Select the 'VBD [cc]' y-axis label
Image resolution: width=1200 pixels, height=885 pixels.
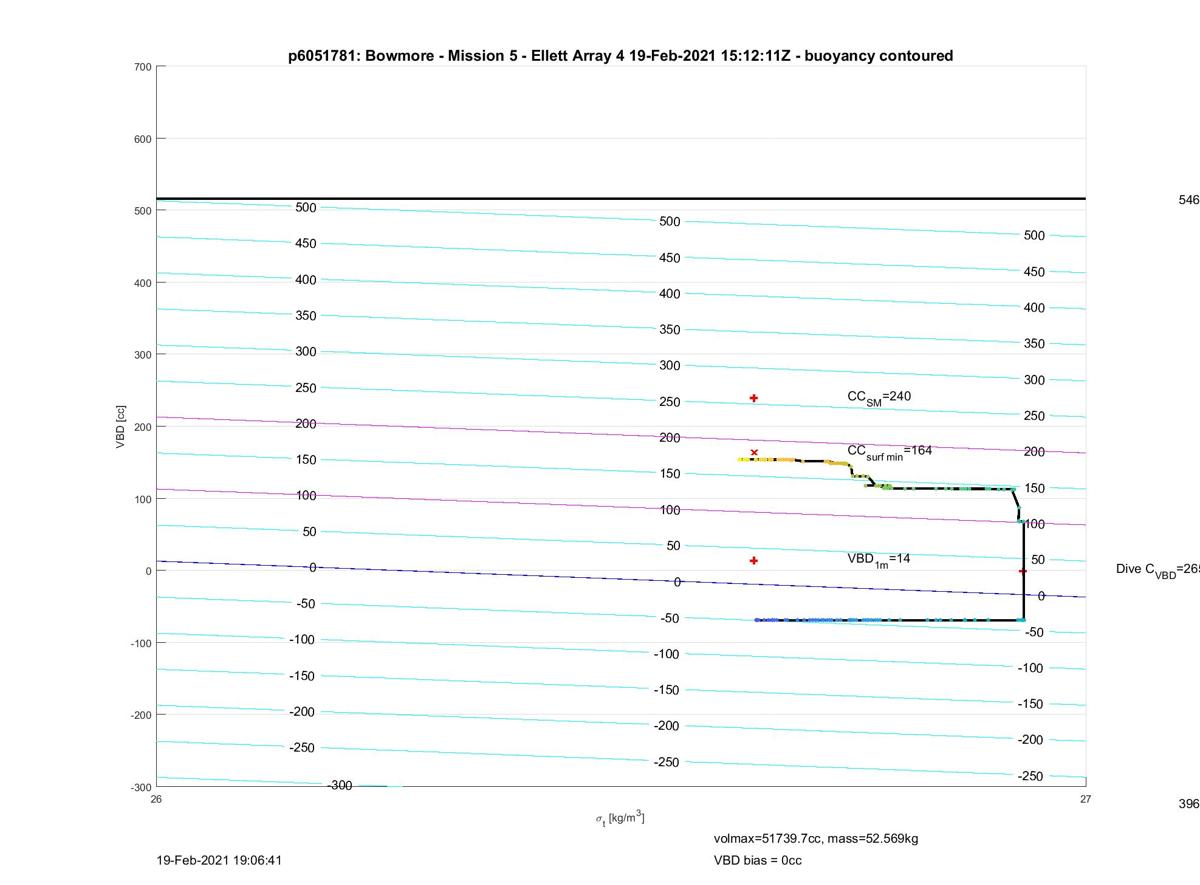tap(121, 427)
